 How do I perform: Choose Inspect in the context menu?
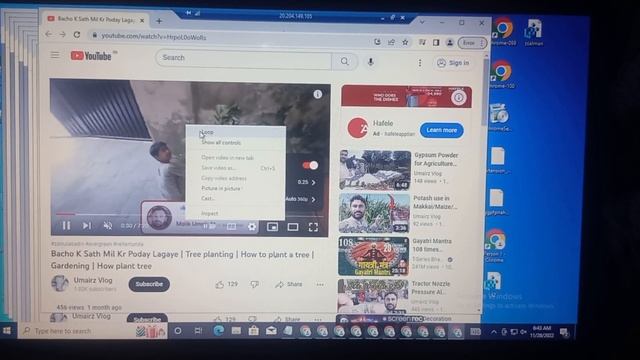point(236,213)
